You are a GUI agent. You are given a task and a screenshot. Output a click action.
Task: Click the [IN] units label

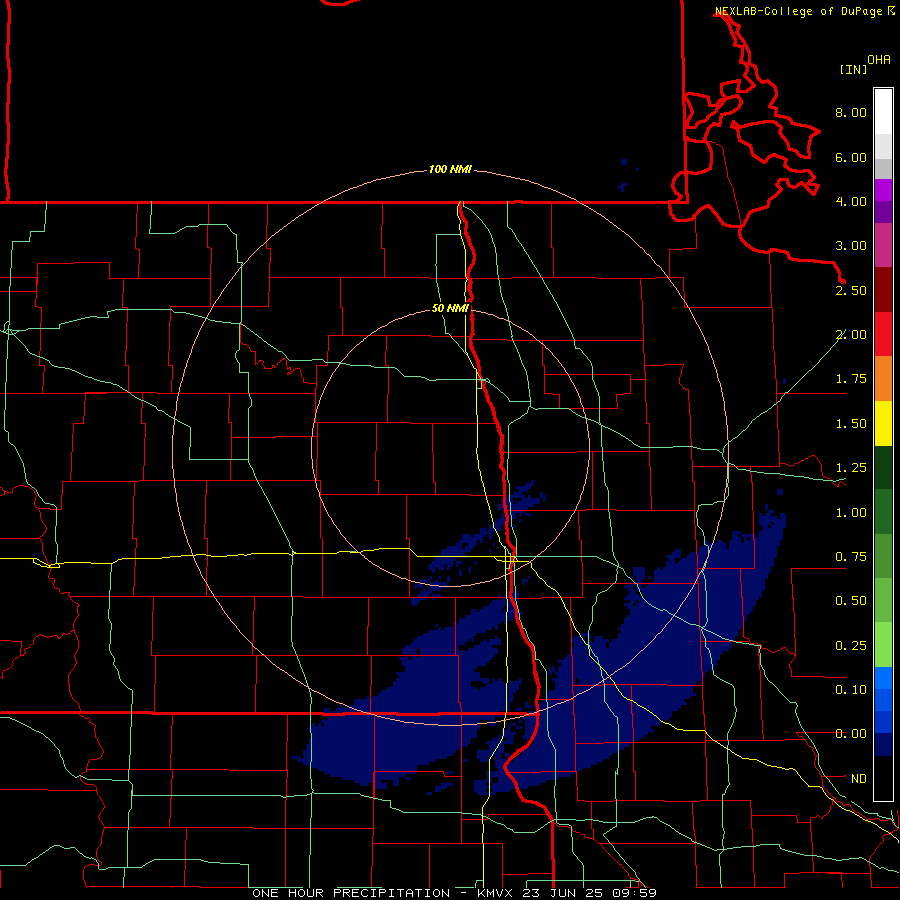pyautogui.click(x=853, y=69)
